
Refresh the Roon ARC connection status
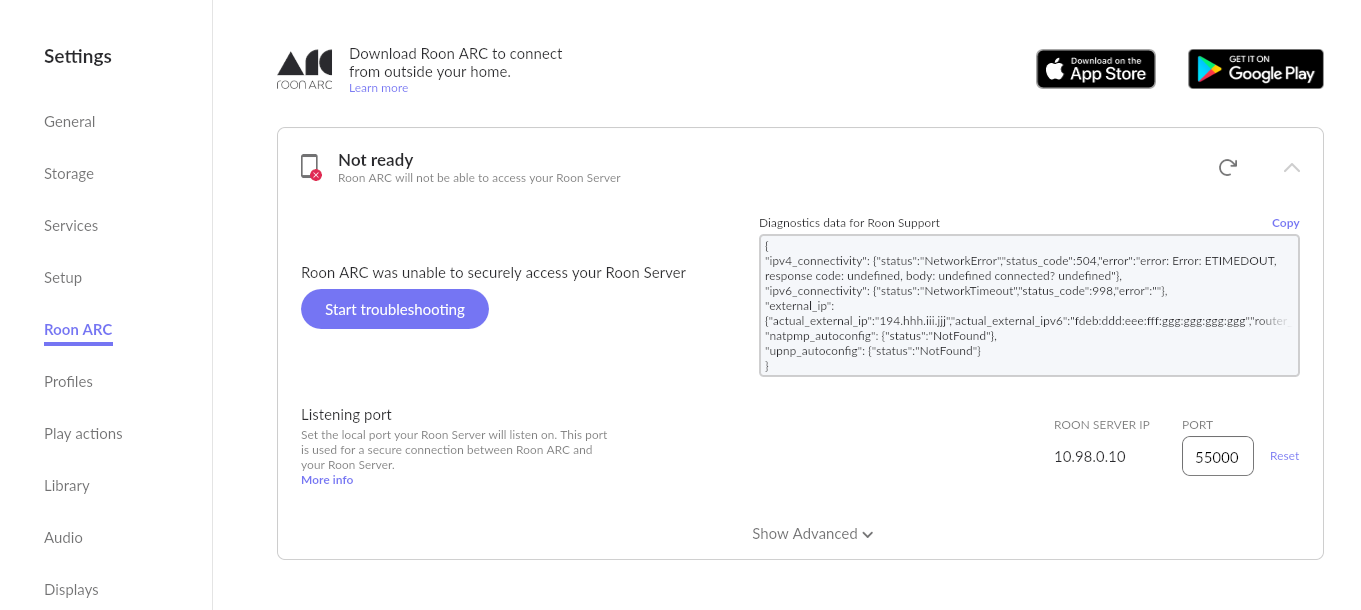(x=1228, y=167)
